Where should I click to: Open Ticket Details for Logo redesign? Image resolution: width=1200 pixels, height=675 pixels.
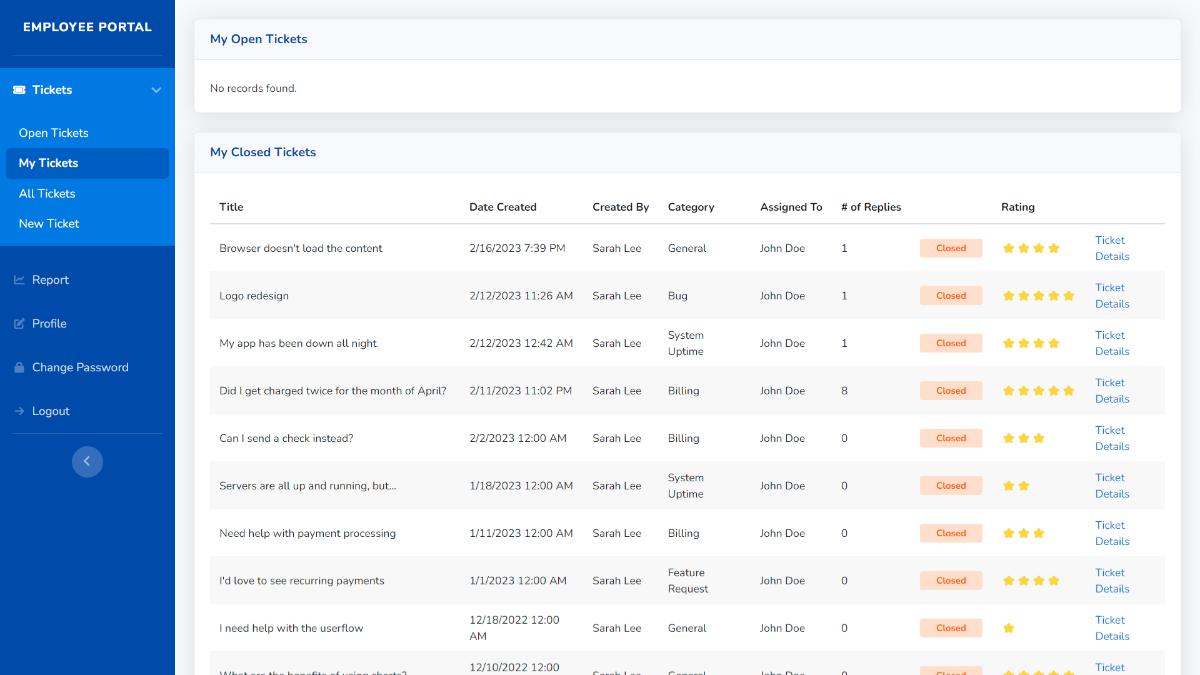1111,295
